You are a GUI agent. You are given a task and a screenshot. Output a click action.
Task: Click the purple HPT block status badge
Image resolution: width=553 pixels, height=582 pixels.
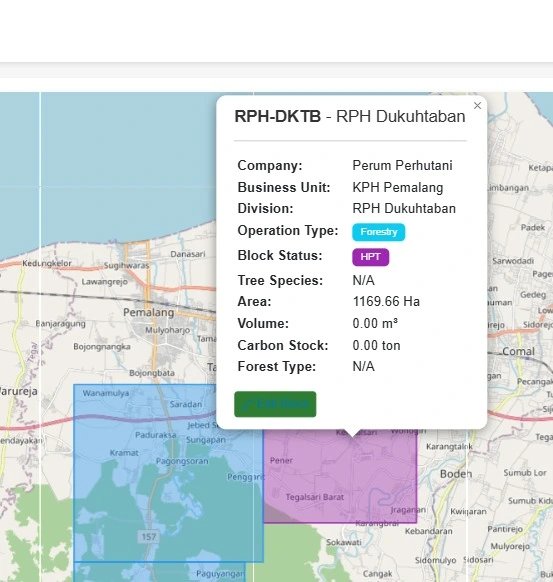pyautogui.click(x=370, y=257)
